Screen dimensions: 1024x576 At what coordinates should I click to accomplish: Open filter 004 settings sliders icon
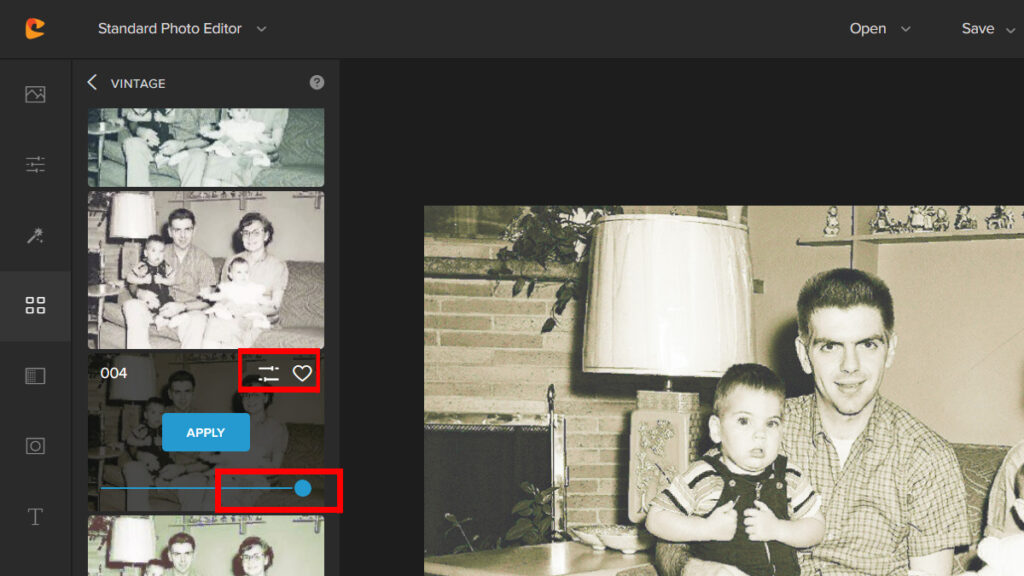pyautogui.click(x=268, y=374)
